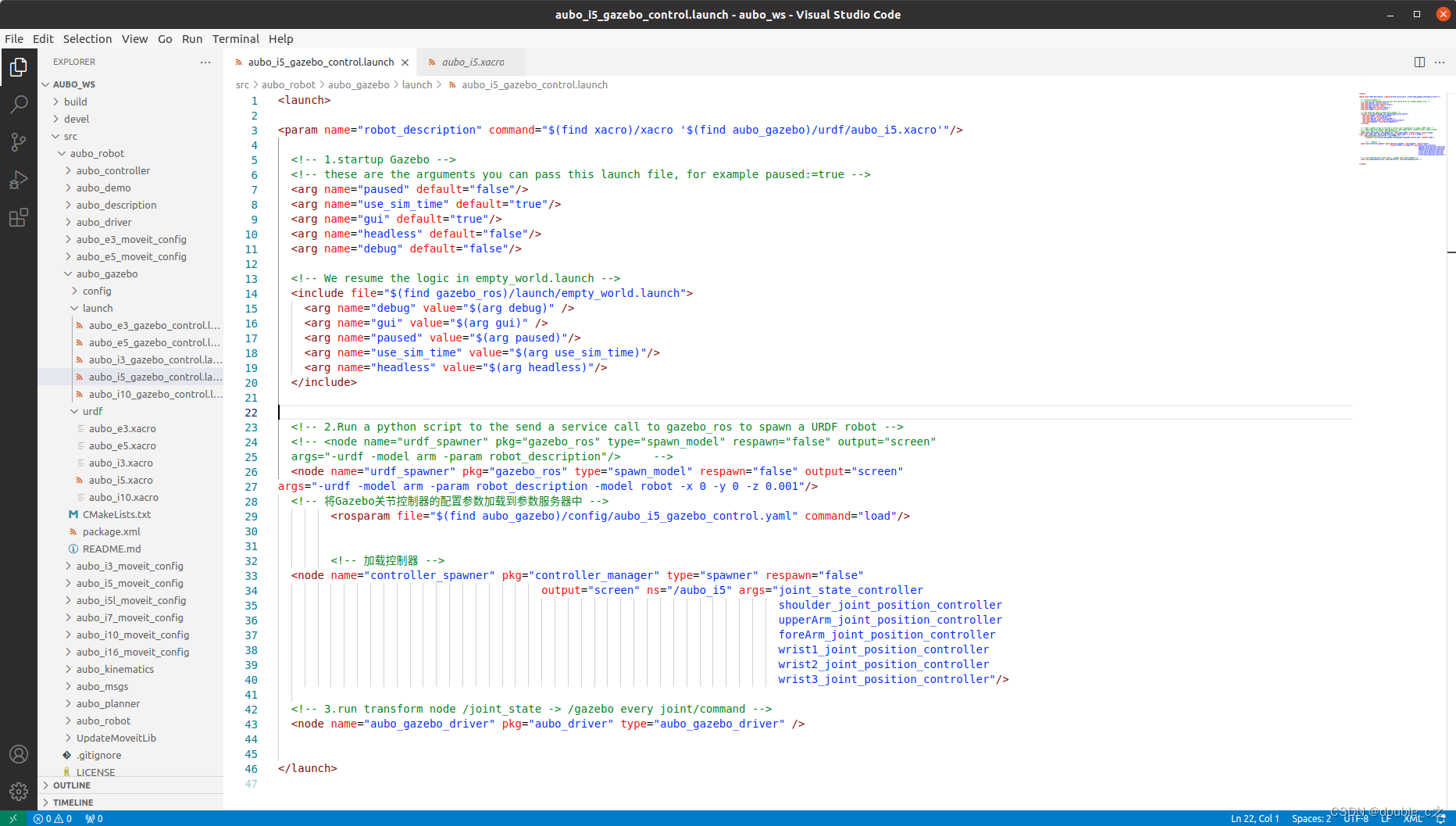
Task: Change end of line sequence LF
Action: click(1386, 818)
